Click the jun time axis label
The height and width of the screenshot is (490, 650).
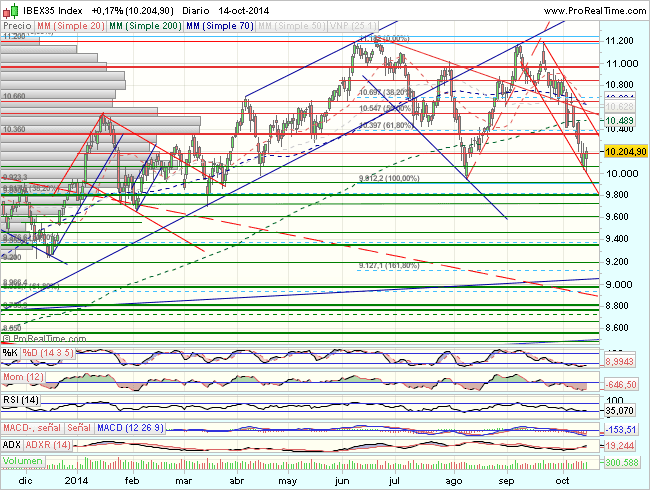[342, 481]
